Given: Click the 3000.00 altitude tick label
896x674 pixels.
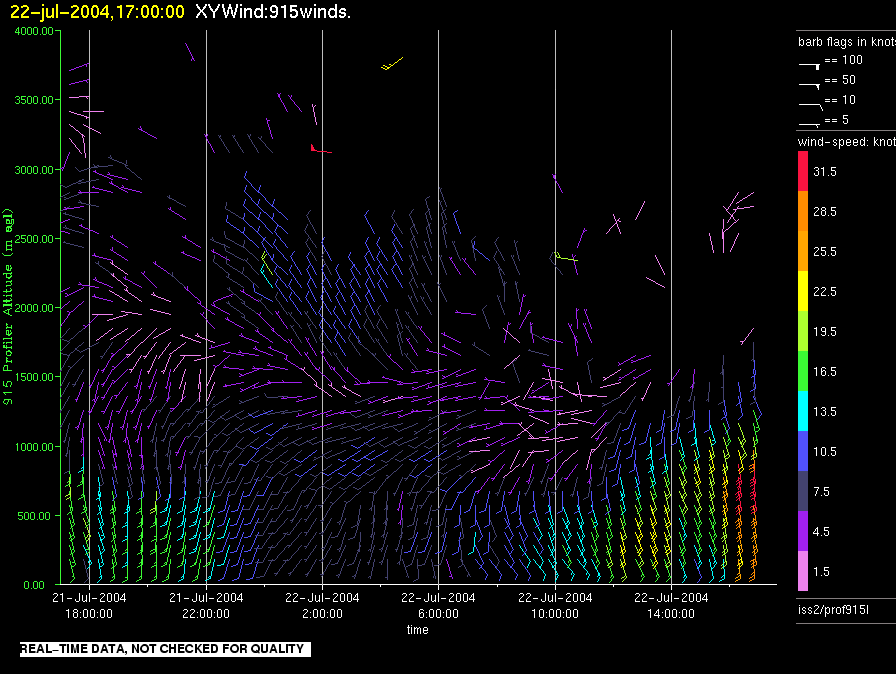Looking at the screenshot, I should (34, 170).
